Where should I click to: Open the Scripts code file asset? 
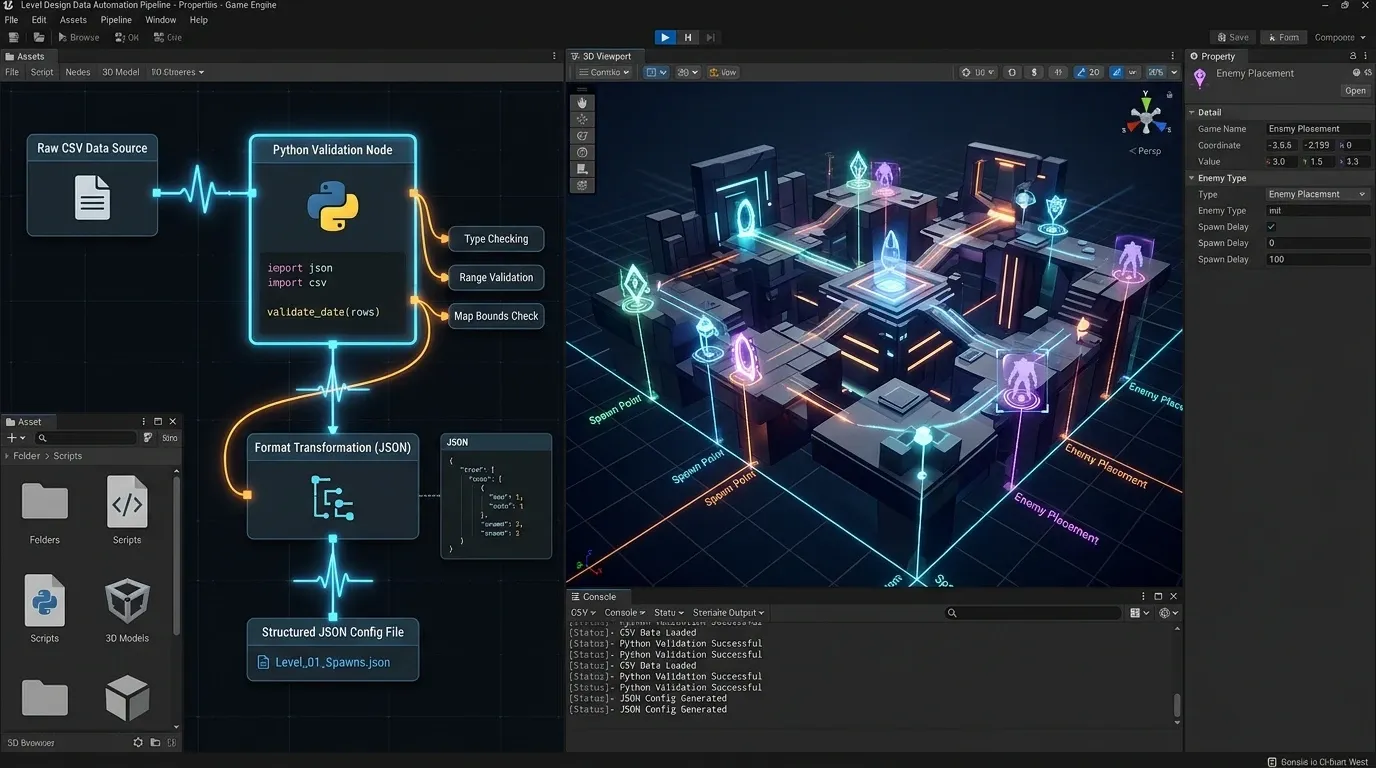click(127, 502)
